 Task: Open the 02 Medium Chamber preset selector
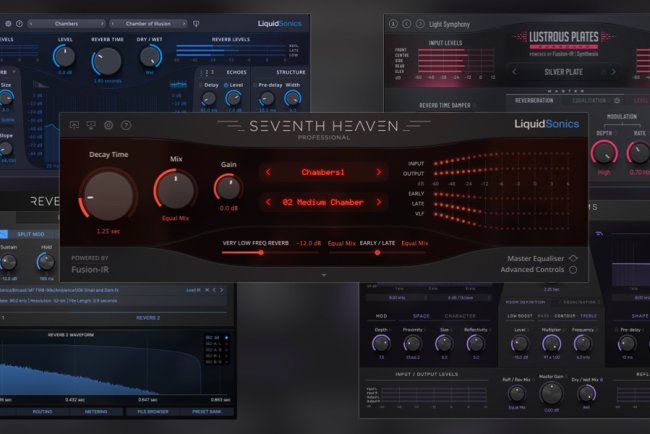pos(323,202)
